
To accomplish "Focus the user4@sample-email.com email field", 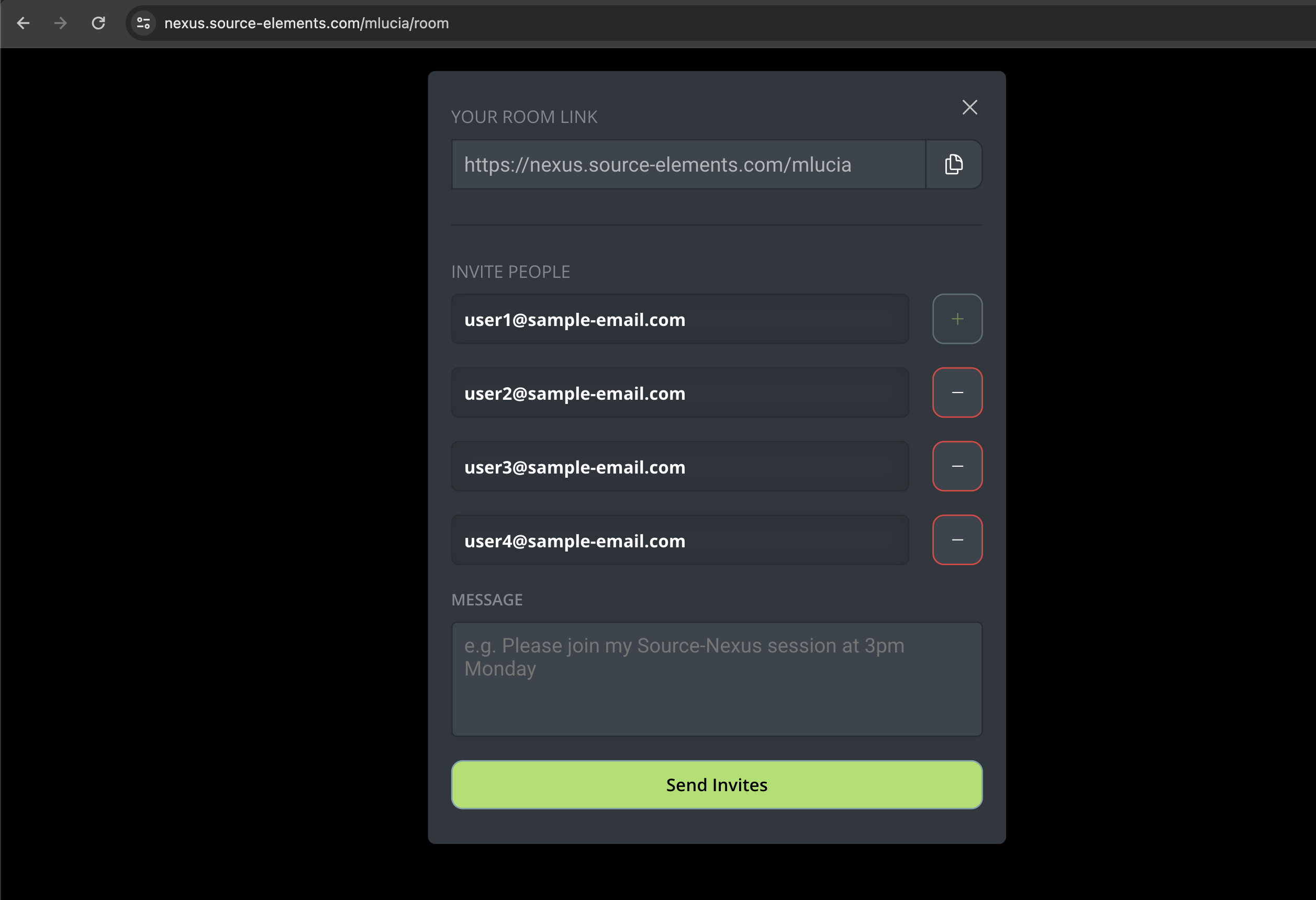I will pyautogui.click(x=679, y=540).
